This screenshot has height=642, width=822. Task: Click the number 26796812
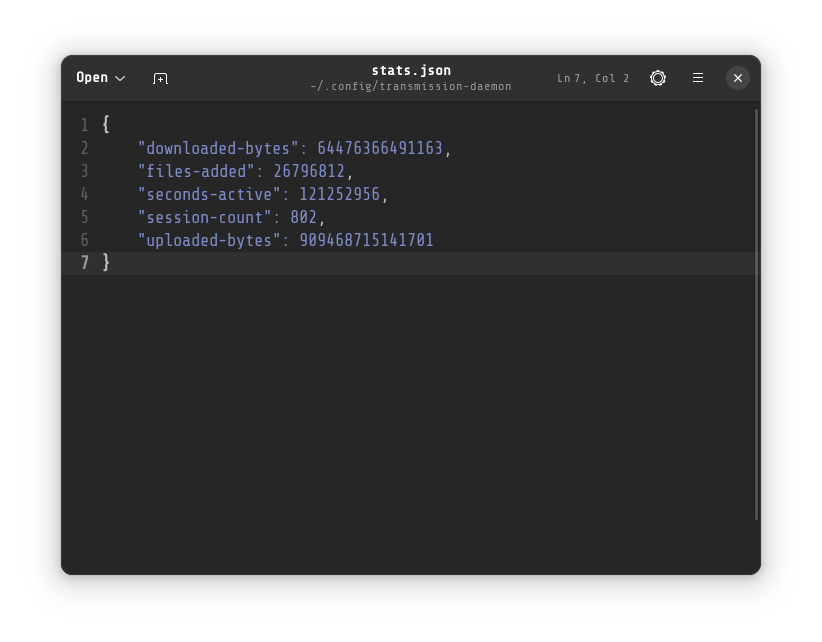coord(309,171)
